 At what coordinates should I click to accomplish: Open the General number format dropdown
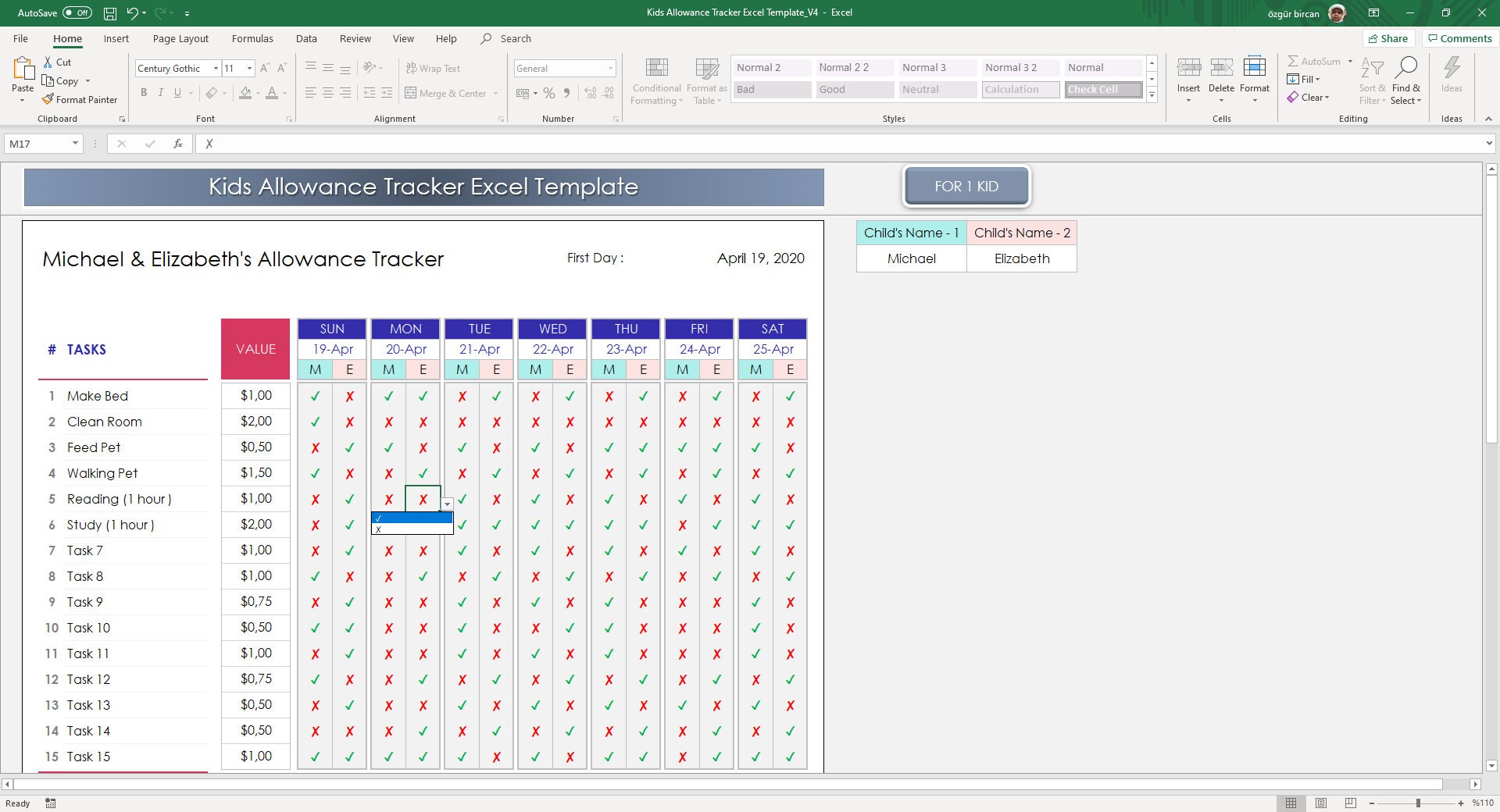pyautogui.click(x=610, y=68)
